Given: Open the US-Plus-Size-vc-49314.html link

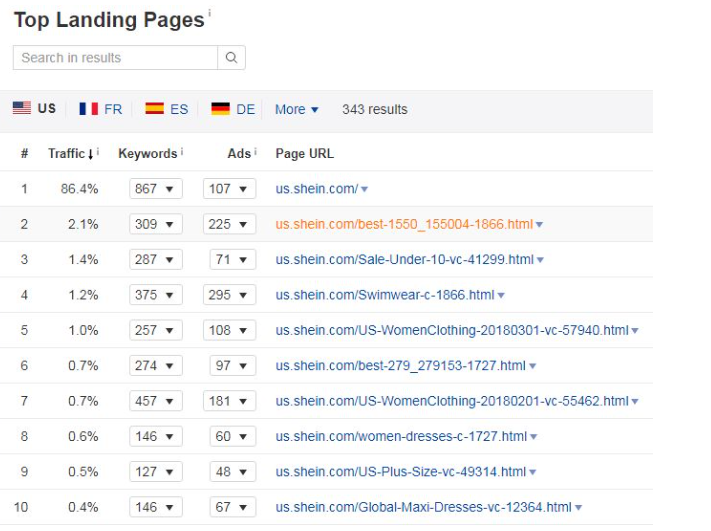Looking at the screenshot, I should pos(400,472).
